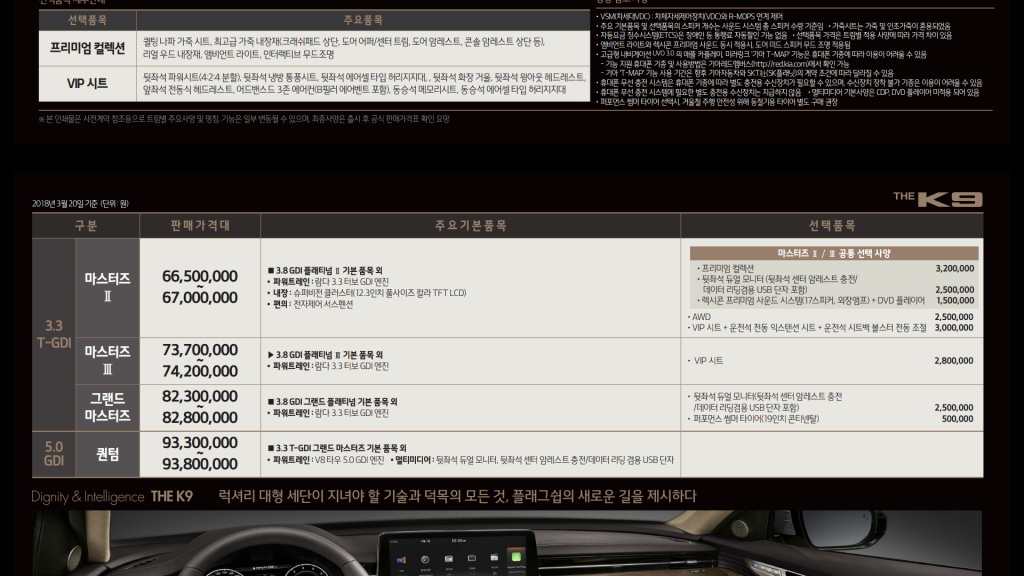Click the 주요기본품목 column header
1024x576 pixels.
click(x=470, y=225)
